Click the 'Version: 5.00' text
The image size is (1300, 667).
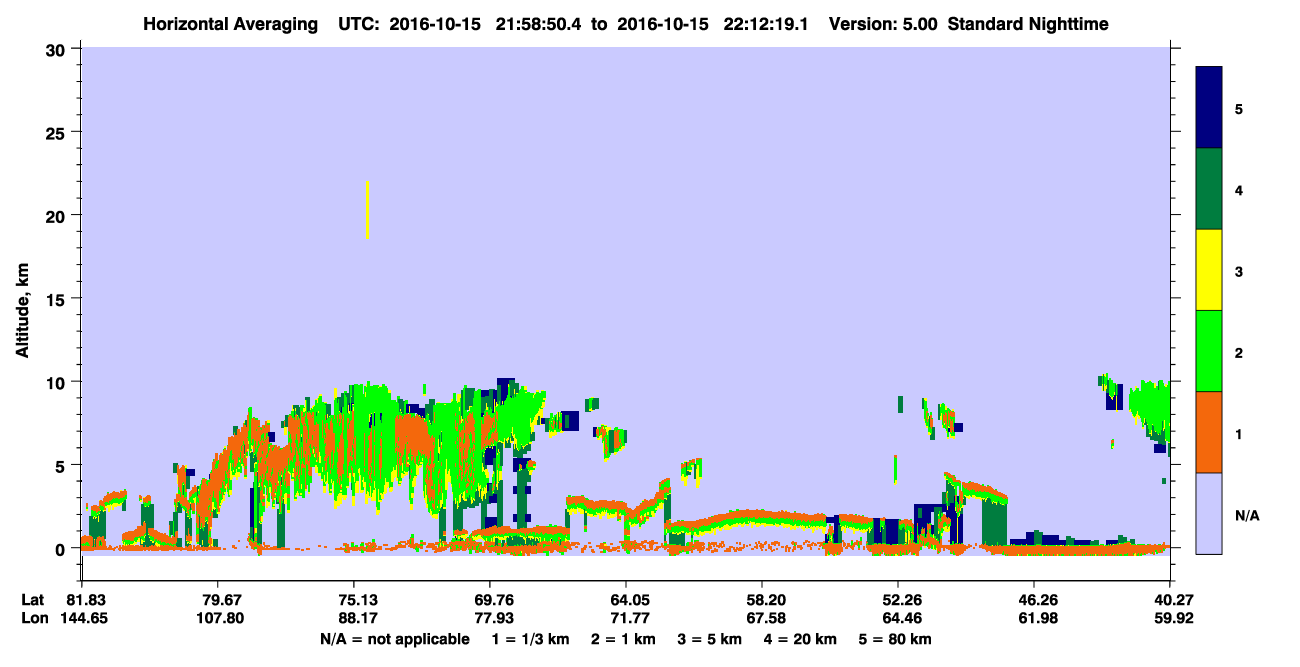point(883,24)
